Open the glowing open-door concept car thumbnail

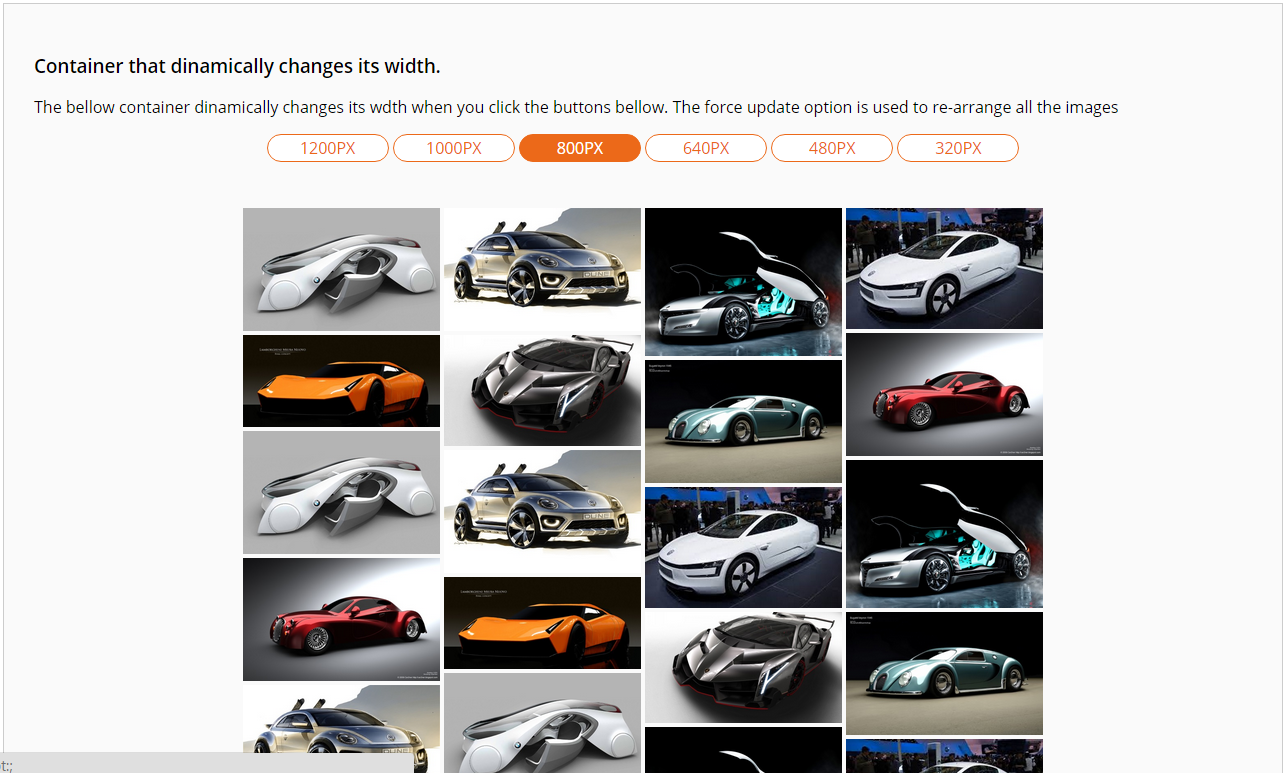click(743, 282)
